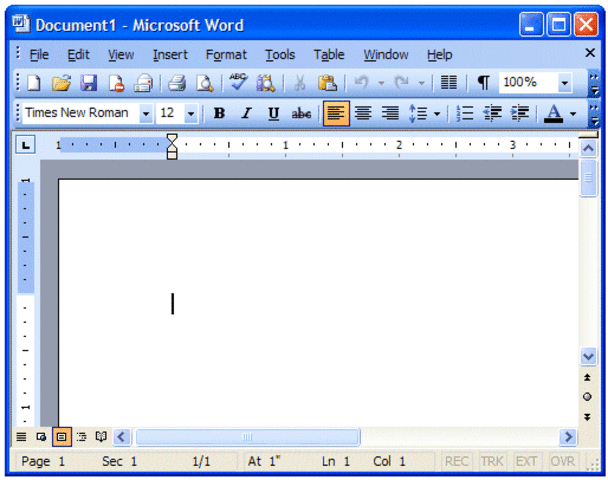Viewport: 608px width, 480px height.
Task: Open the Table menu
Action: pyautogui.click(x=329, y=55)
